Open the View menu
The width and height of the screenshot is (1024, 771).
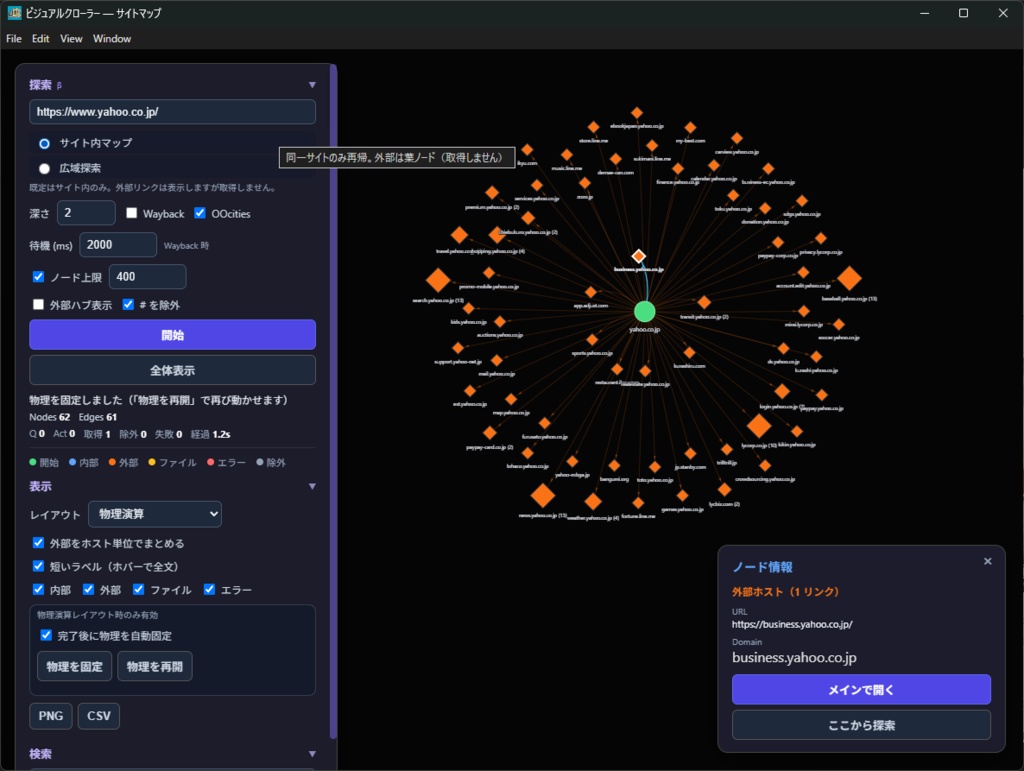(71, 39)
